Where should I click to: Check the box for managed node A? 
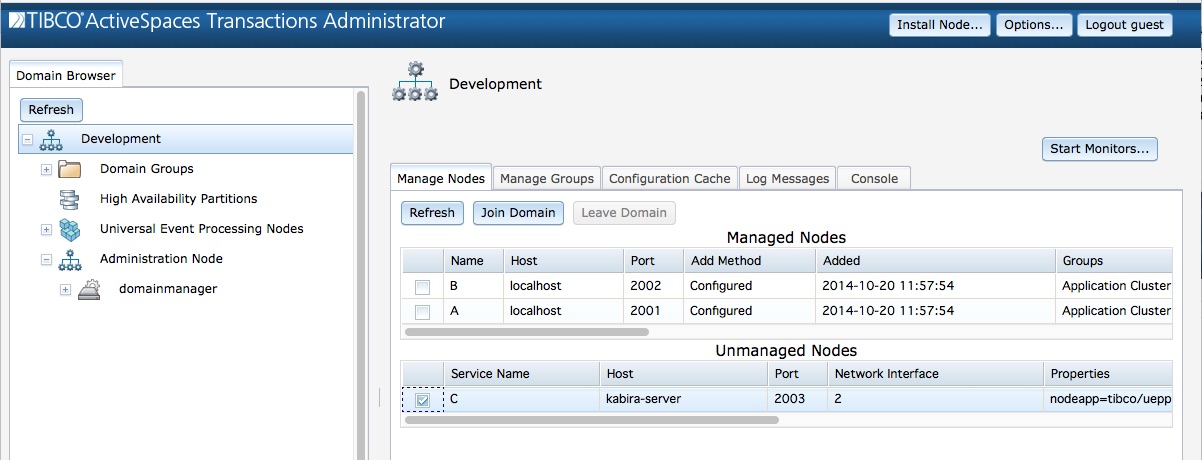coord(423,312)
